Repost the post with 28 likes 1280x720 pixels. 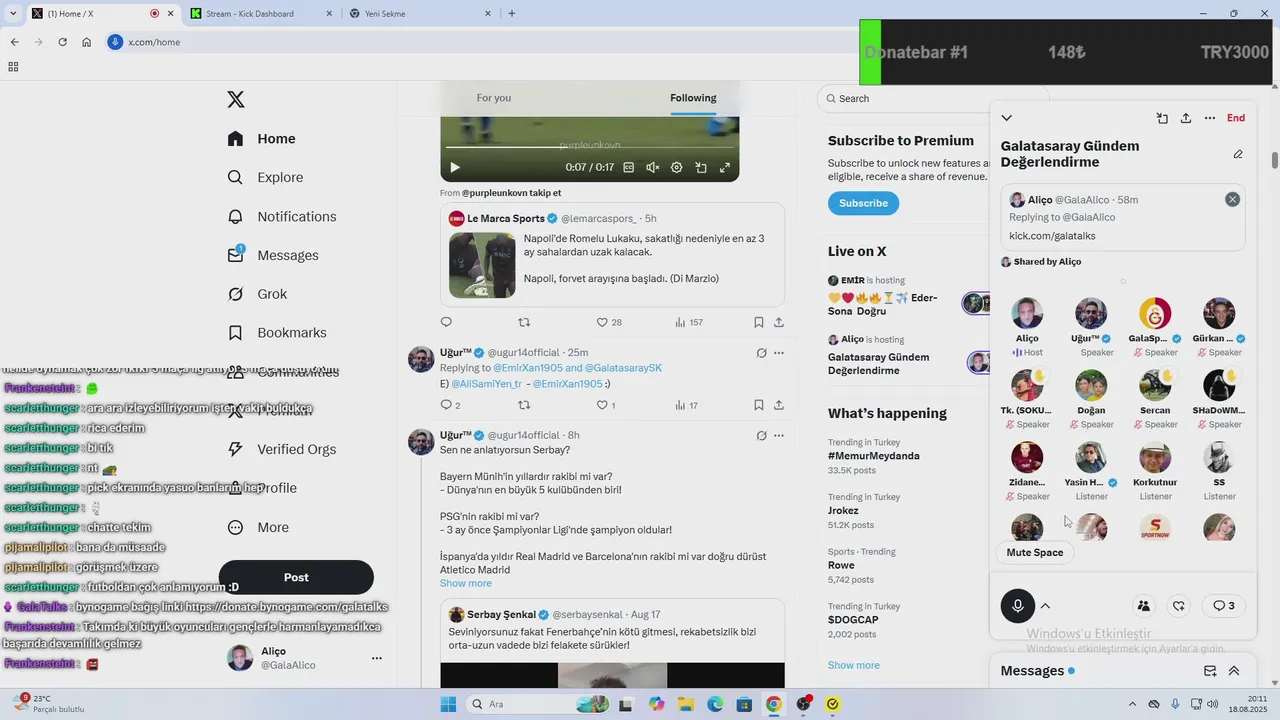pos(524,322)
